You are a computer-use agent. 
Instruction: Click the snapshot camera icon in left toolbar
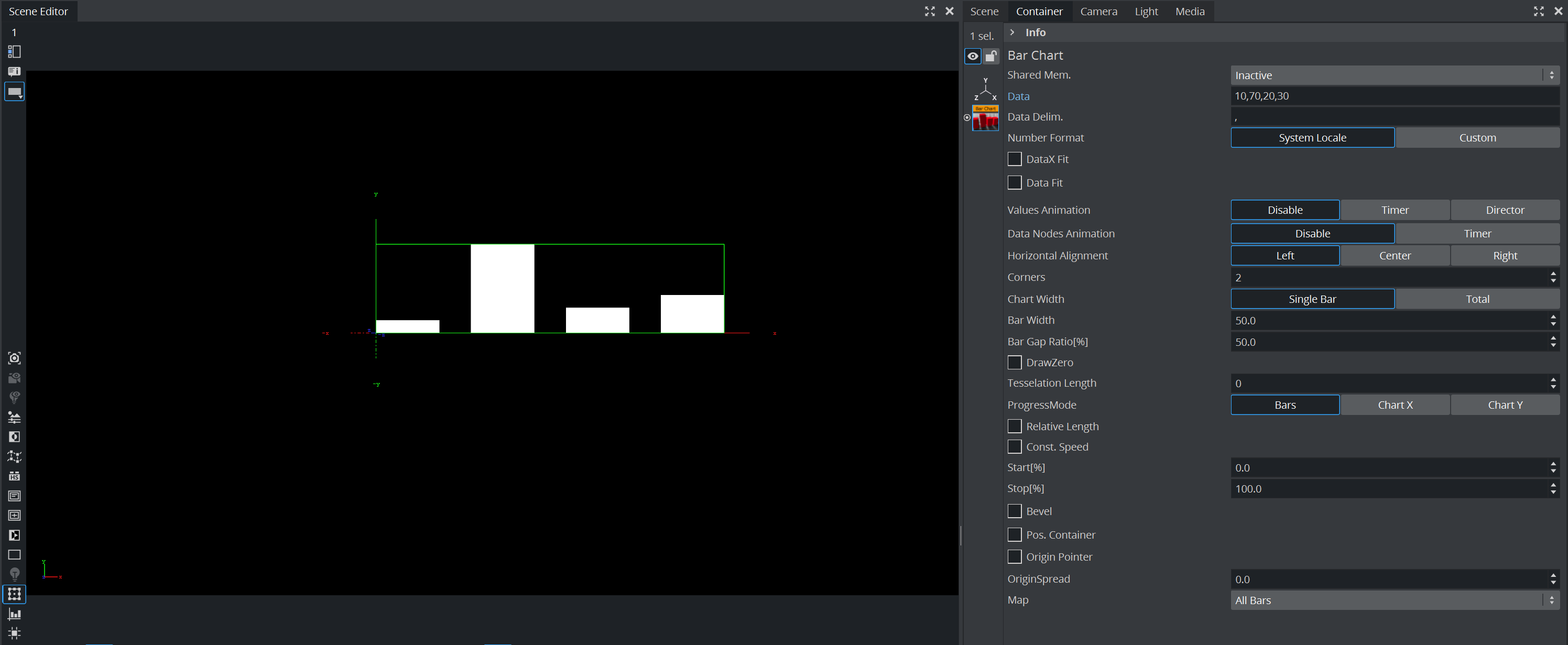[x=14, y=358]
